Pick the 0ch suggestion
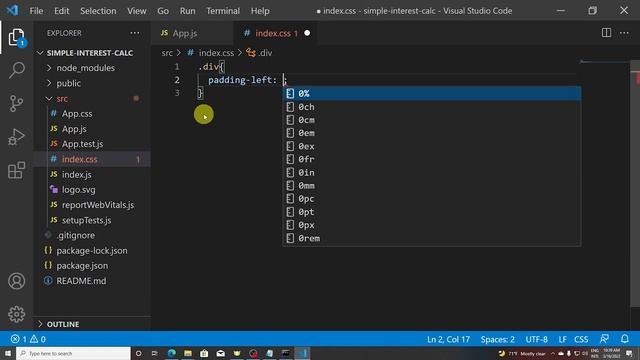This screenshot has width=640, height=360. point(432,107)
